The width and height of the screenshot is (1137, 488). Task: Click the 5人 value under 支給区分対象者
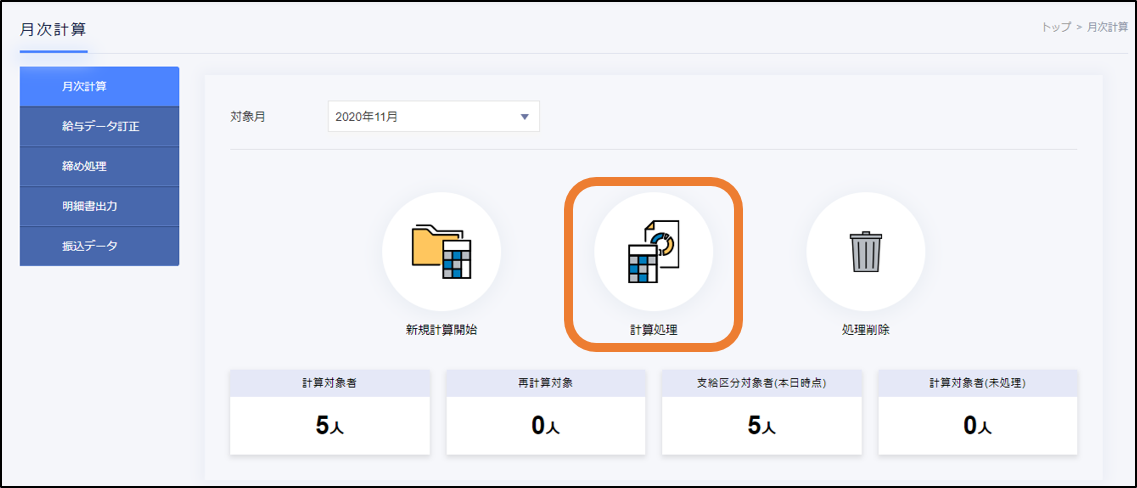click(762, 426)
